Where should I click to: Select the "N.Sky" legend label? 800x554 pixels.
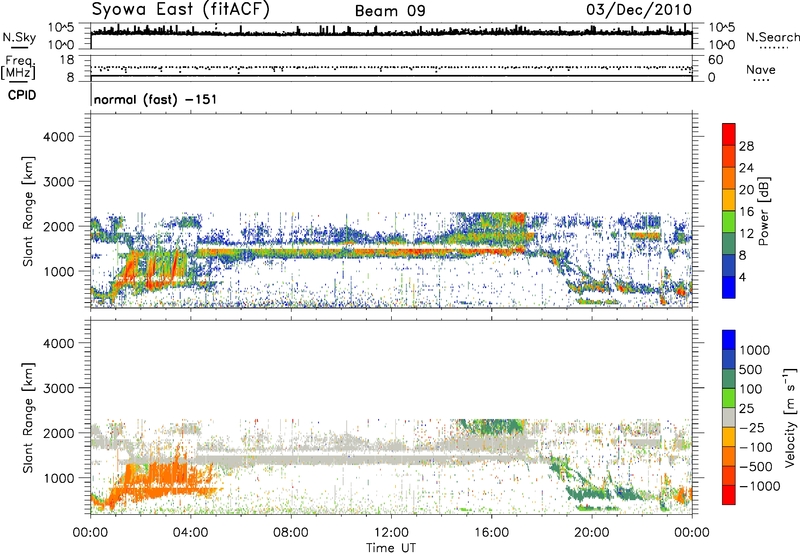pyautogui.click(x=19, y=37)
